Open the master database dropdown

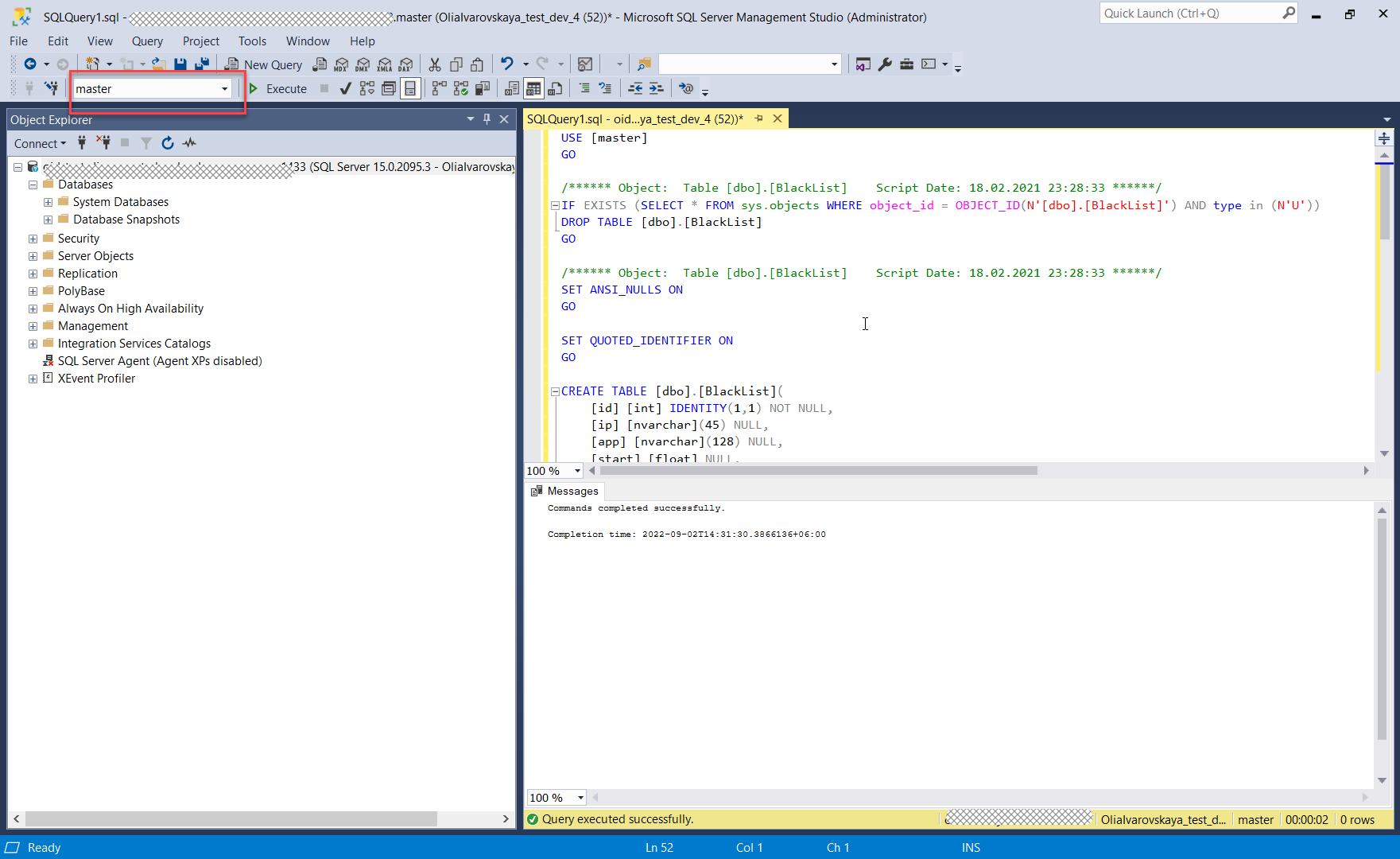tap(224, 89)
